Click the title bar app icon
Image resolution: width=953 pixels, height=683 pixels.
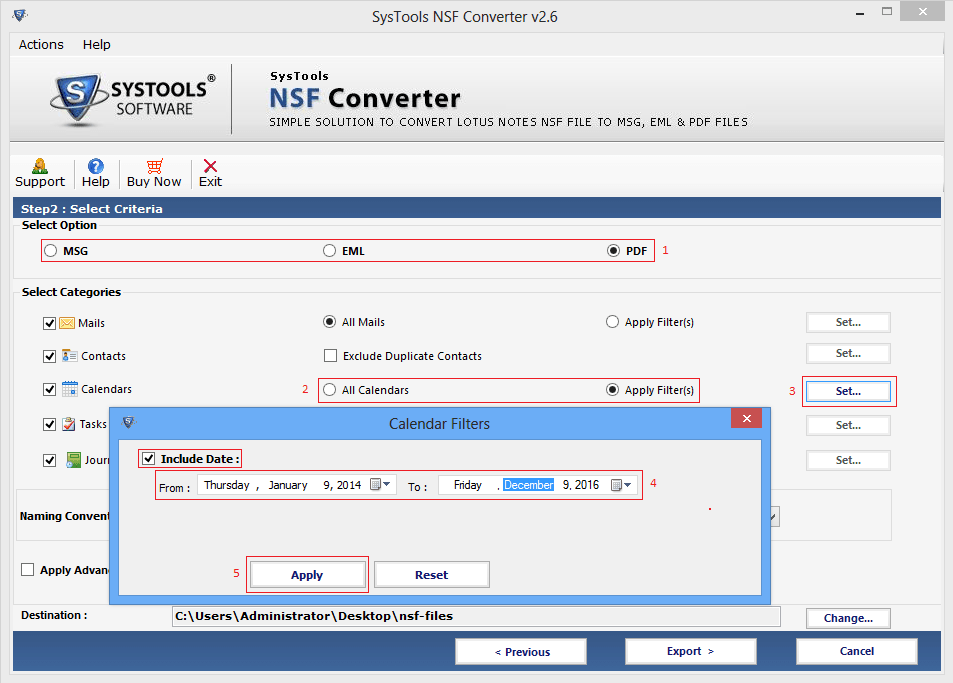point(19,15)
